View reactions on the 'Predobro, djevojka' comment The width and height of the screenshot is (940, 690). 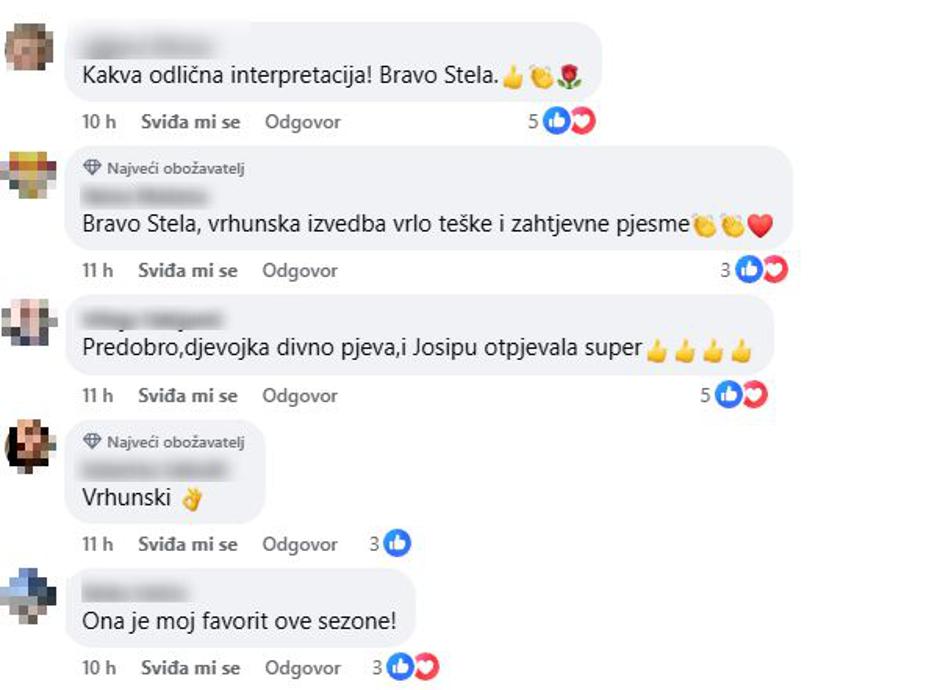click(741, 396)
